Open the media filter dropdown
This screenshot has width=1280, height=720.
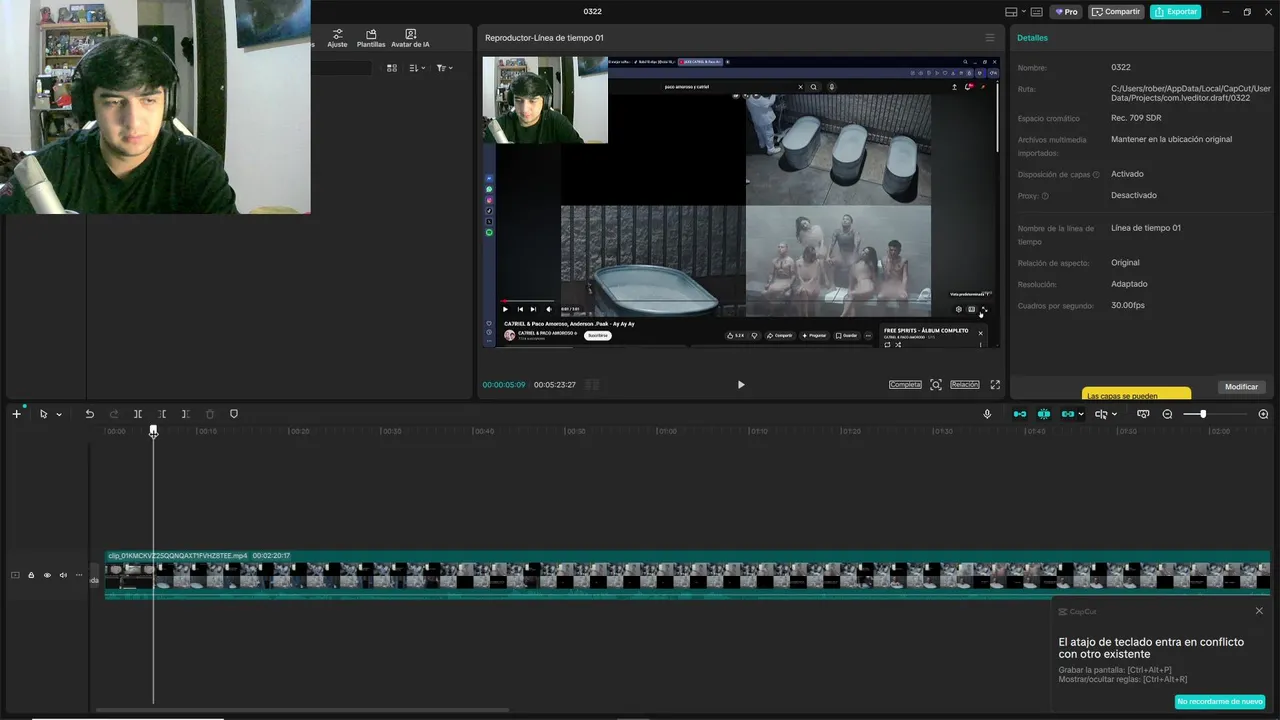(x=444, y=68)
